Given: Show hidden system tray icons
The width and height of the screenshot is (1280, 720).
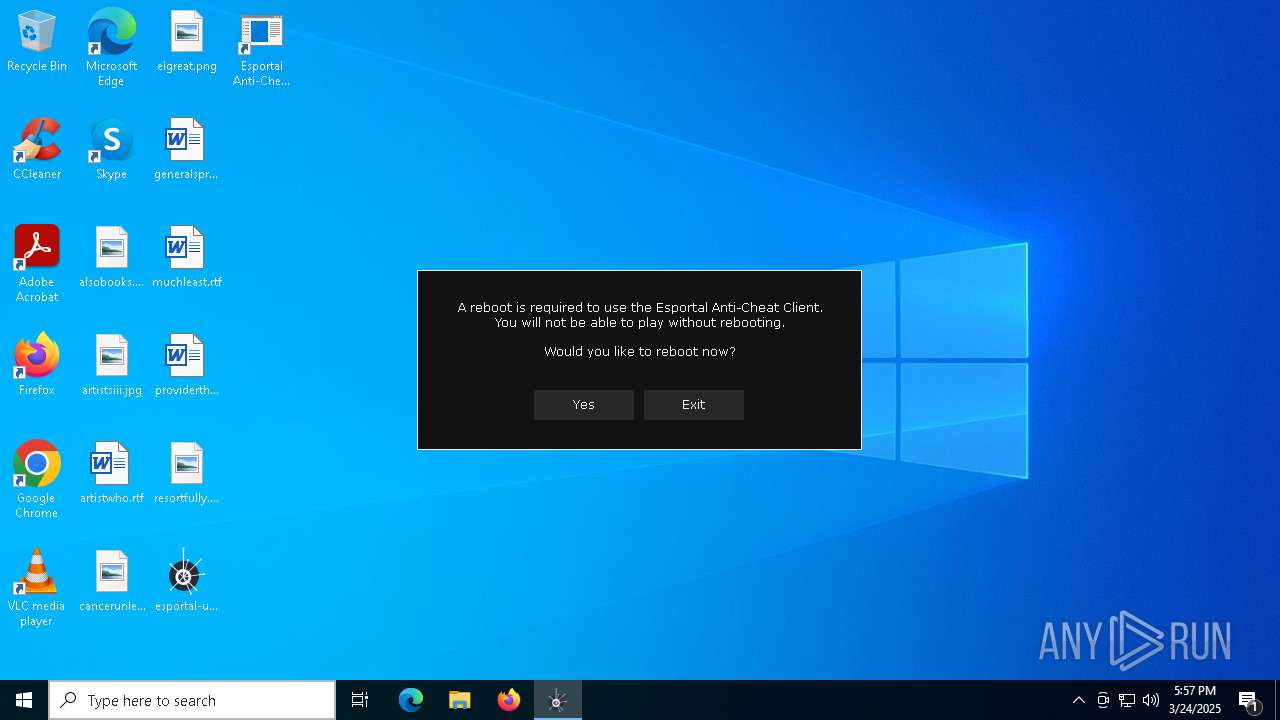Looking at the screenshot, I should click(x=1079, y=700).
